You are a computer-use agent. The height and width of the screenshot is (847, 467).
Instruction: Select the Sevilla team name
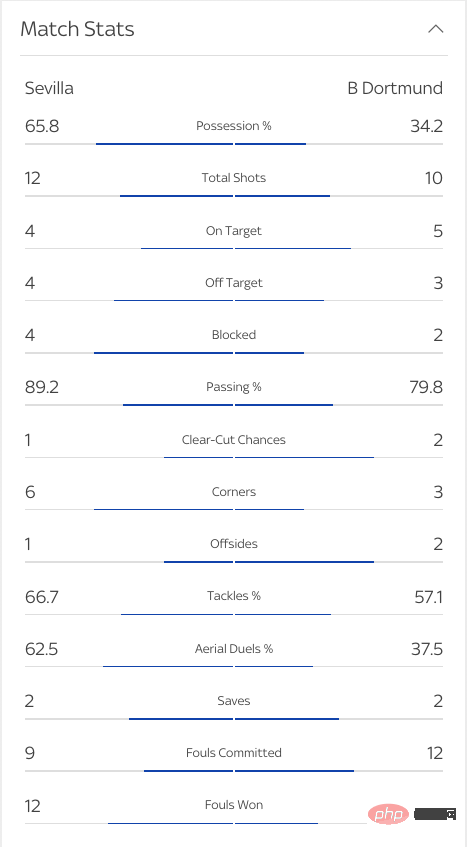pos(49,88)
